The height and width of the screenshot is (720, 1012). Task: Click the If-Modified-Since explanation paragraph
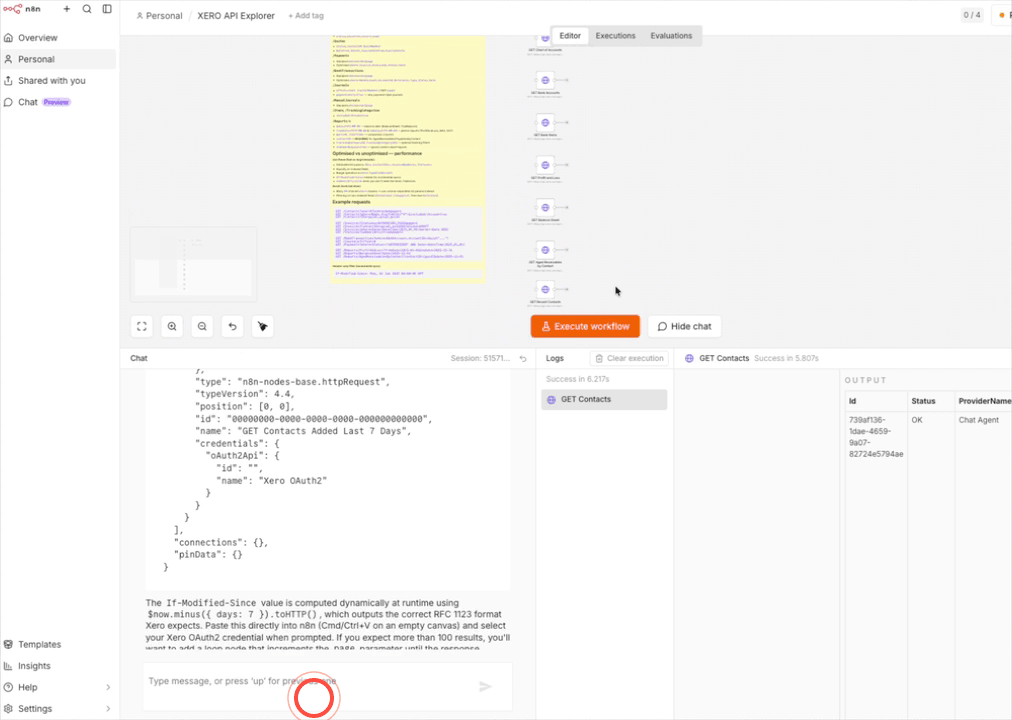(x=328, y=626)
